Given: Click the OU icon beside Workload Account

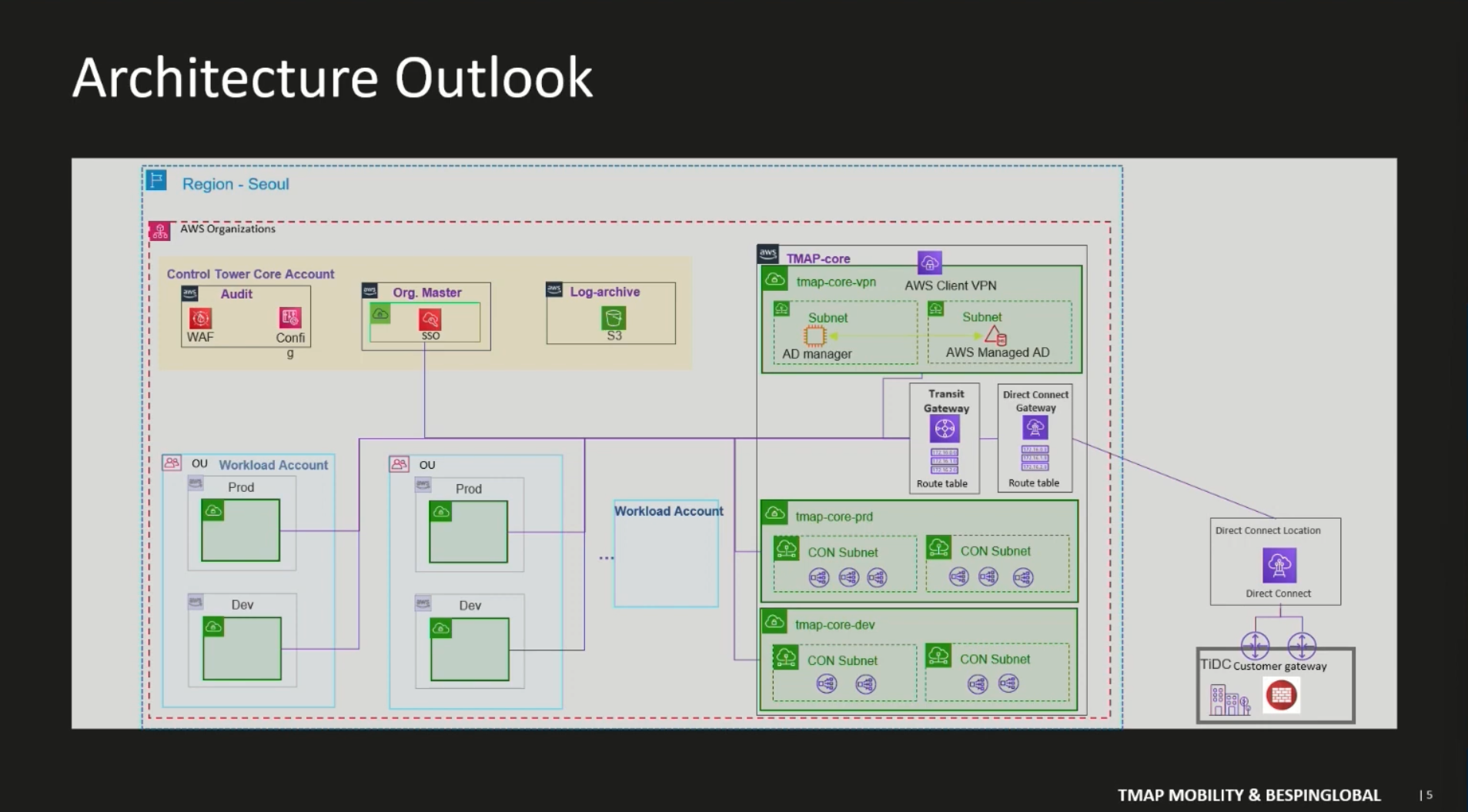Looking at the screenshot, I should click(x=172, y=463).
